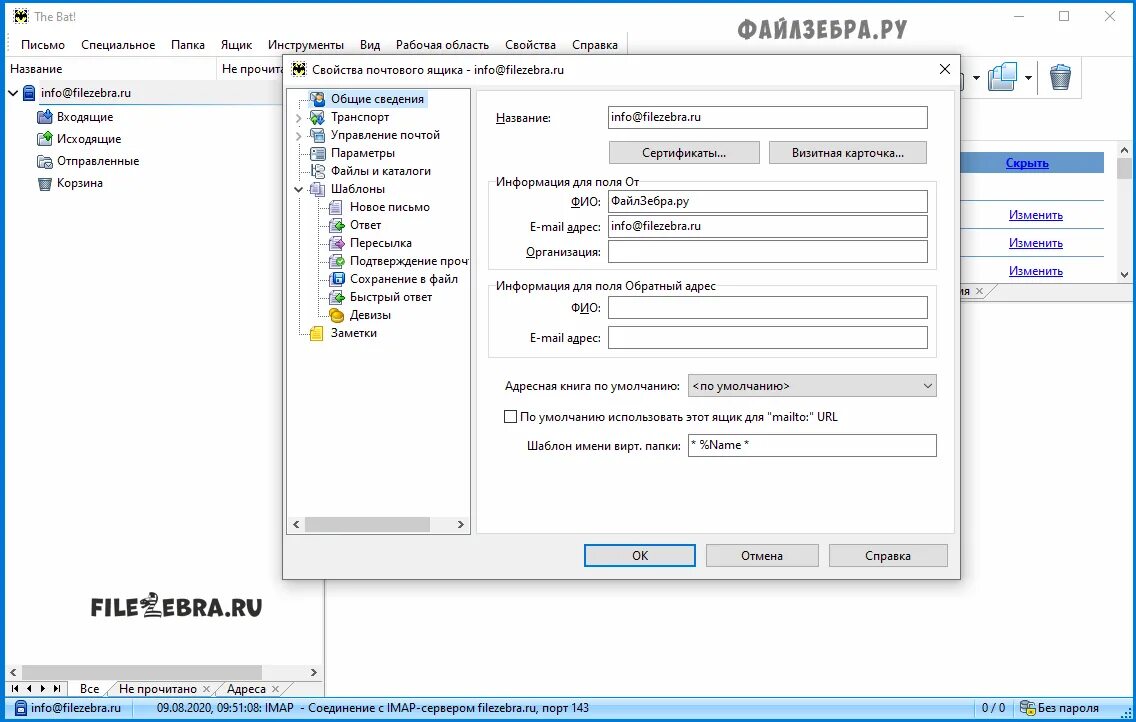Switch to the Все tab
Image resolution: width=1136 pixels, height=722 pixels.
click(x=90, y=689)
